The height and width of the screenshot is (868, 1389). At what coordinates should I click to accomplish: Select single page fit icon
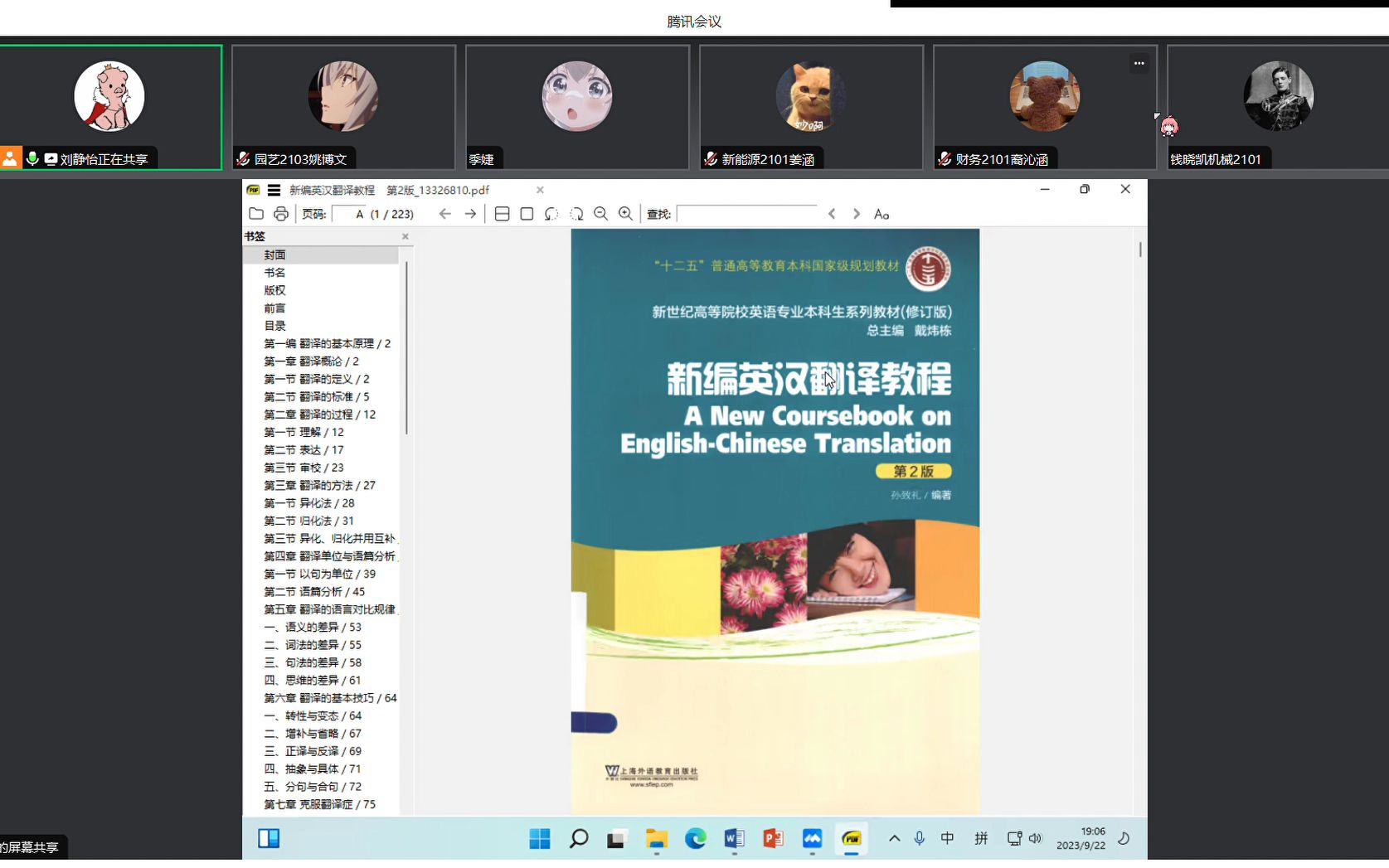(527, 214)
